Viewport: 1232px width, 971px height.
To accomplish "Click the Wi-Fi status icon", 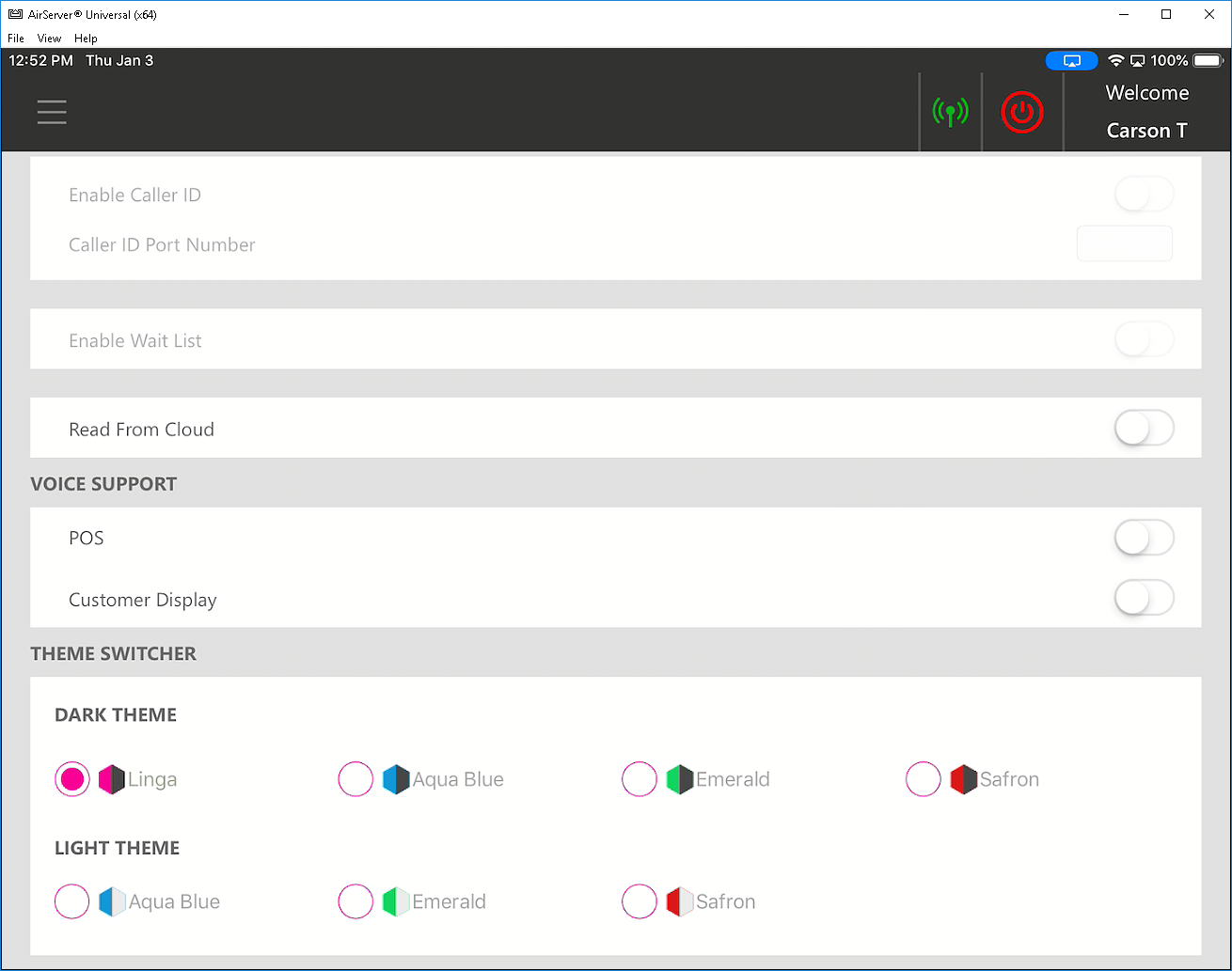I will [x=1115, y=61].
